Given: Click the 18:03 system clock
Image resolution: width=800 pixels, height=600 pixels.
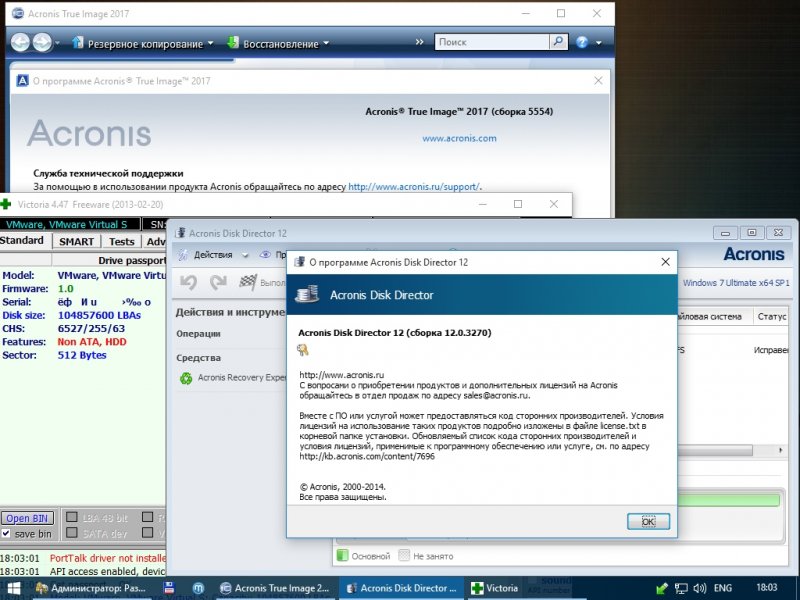Looking at the screenshot, I should (767, 588).
